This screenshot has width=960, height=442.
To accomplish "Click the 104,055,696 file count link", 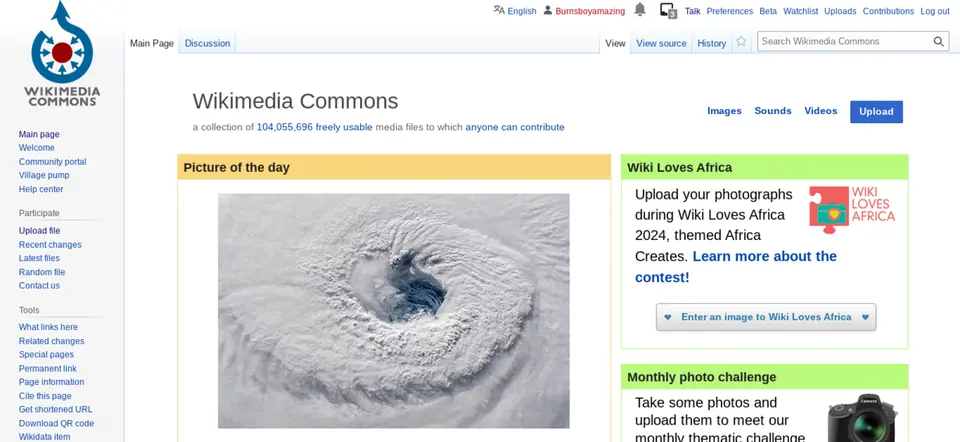I will tap(285, 127).
